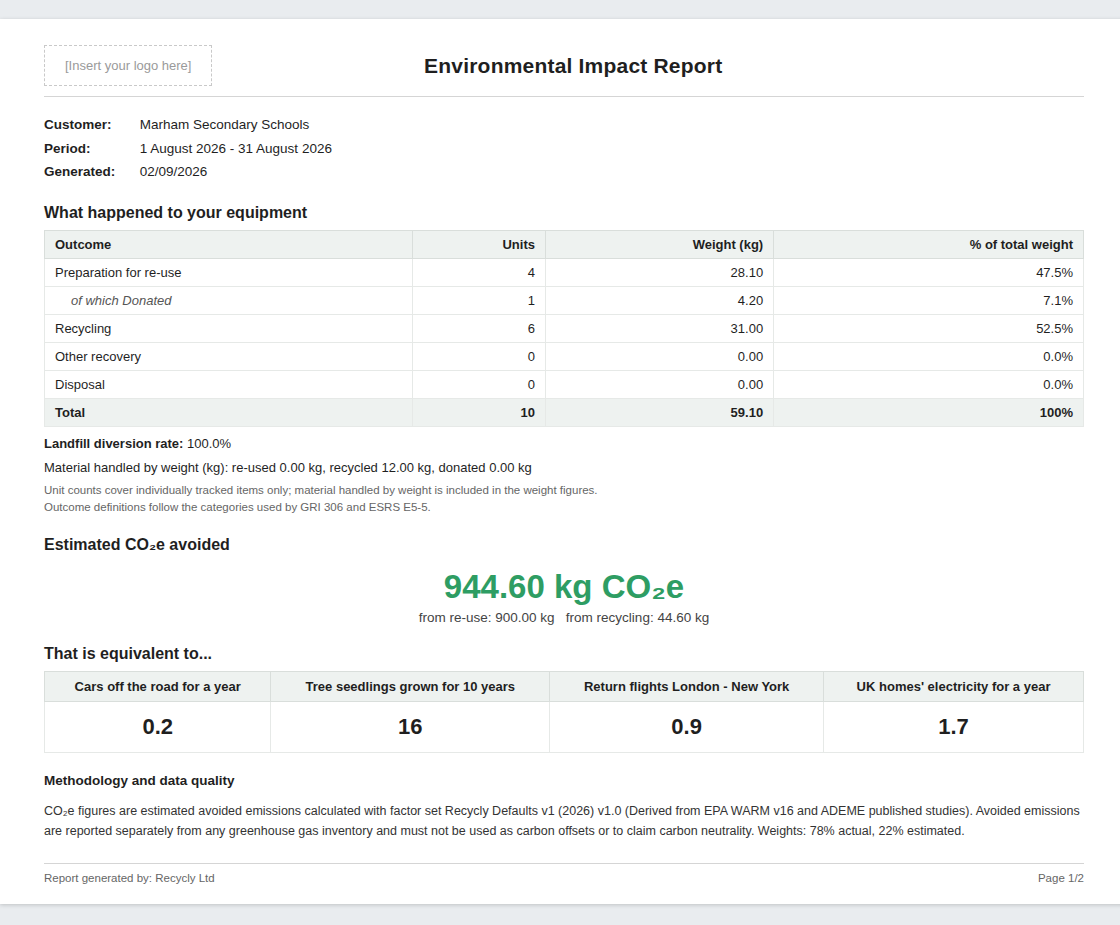Image resolution: width=1120 pixels, height=925 pixels.
Task: Click the Preparation for re-use row label
Action: 118,272
